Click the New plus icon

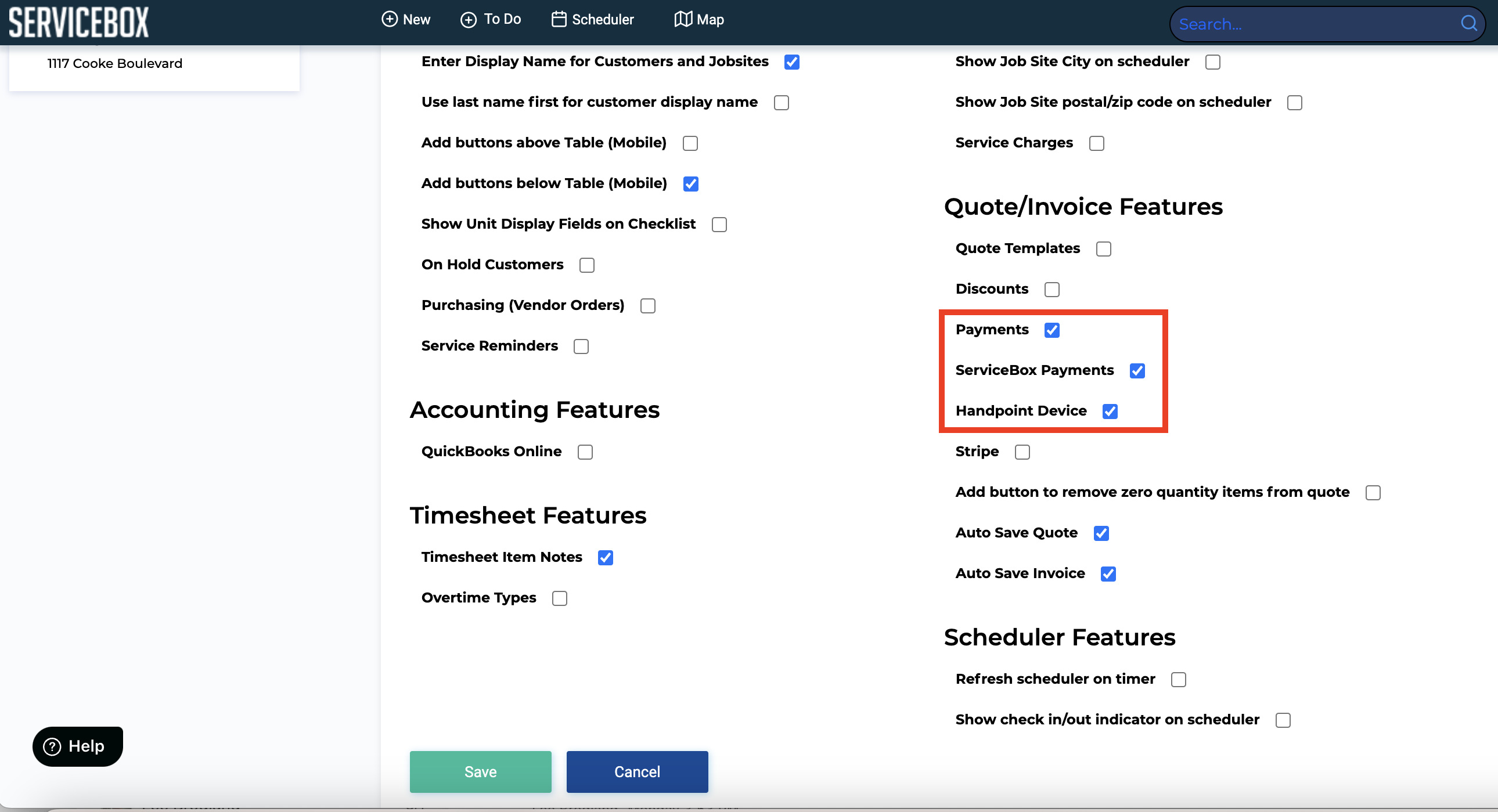coord(389,19)
